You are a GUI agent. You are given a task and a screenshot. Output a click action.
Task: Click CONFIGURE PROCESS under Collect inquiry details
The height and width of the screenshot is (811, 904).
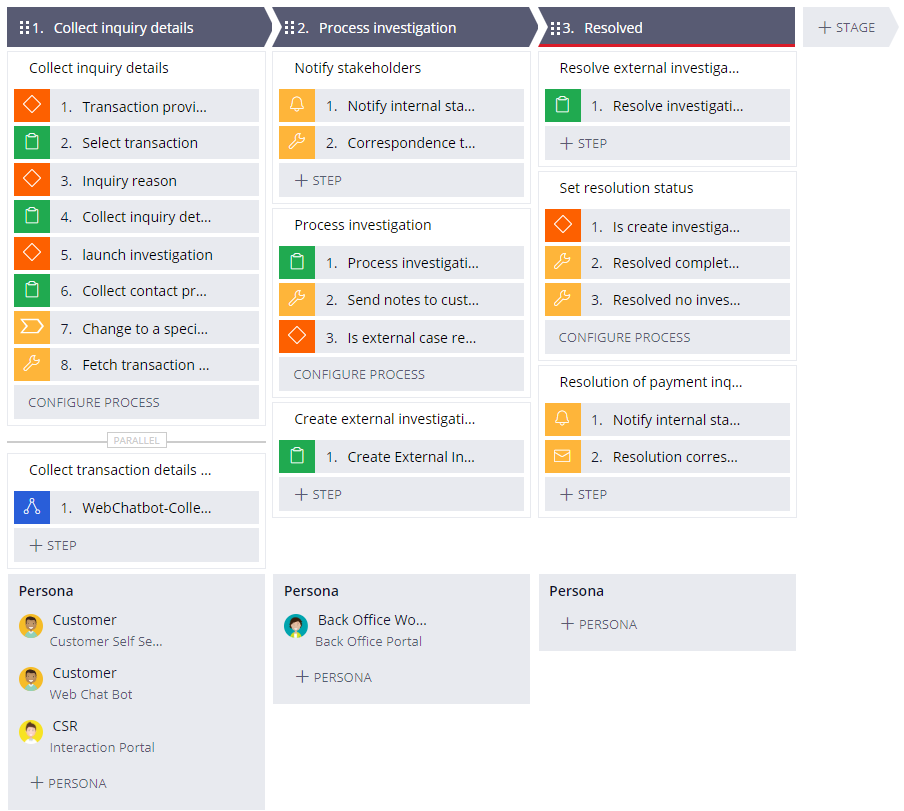(x=94, y=402)
